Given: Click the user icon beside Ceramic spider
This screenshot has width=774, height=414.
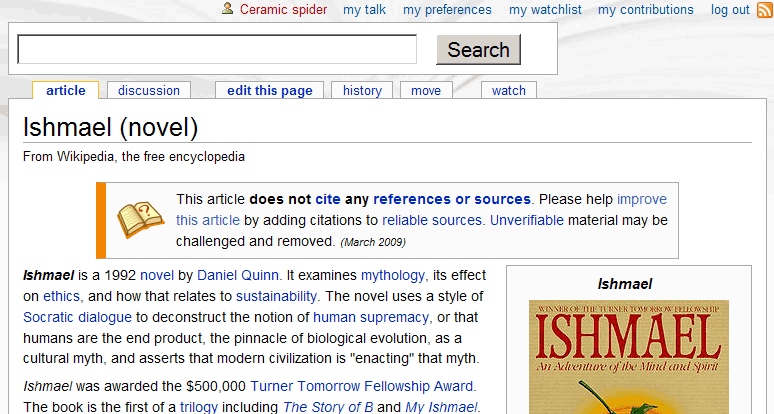Looking at the screenshot, I should pos(227,8).
